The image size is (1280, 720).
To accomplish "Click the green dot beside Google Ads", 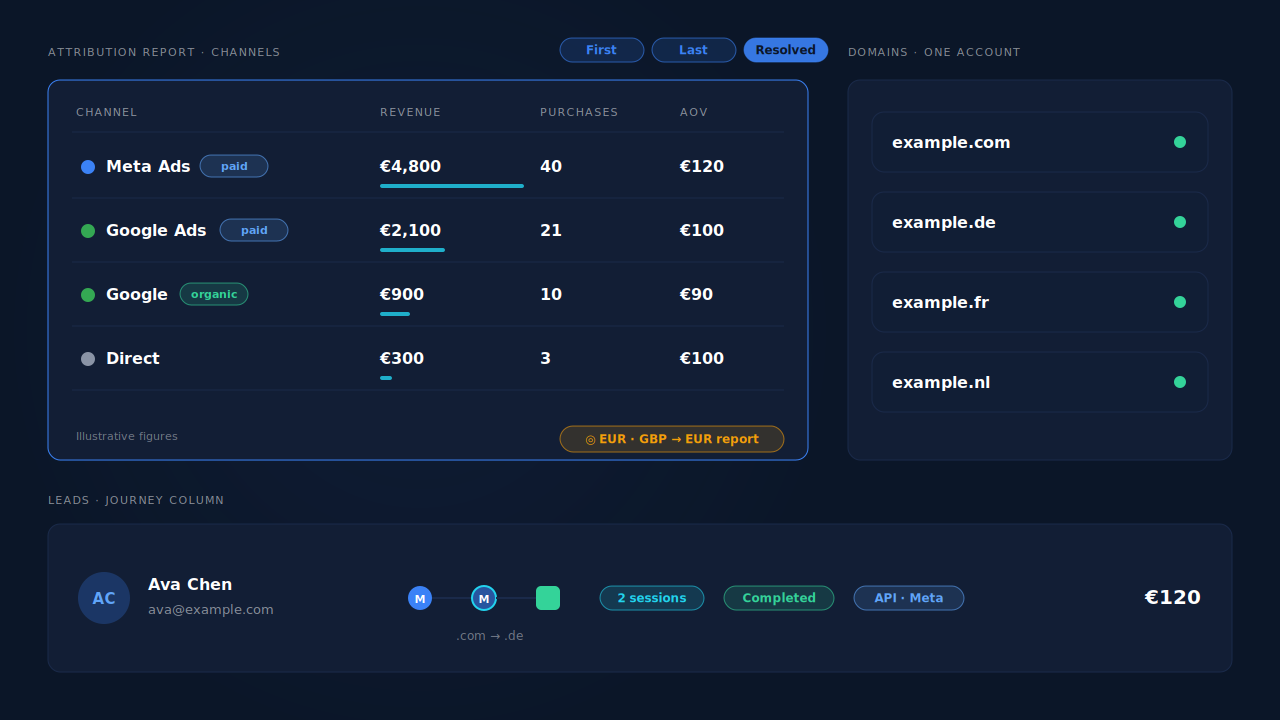I will (88, 231).
